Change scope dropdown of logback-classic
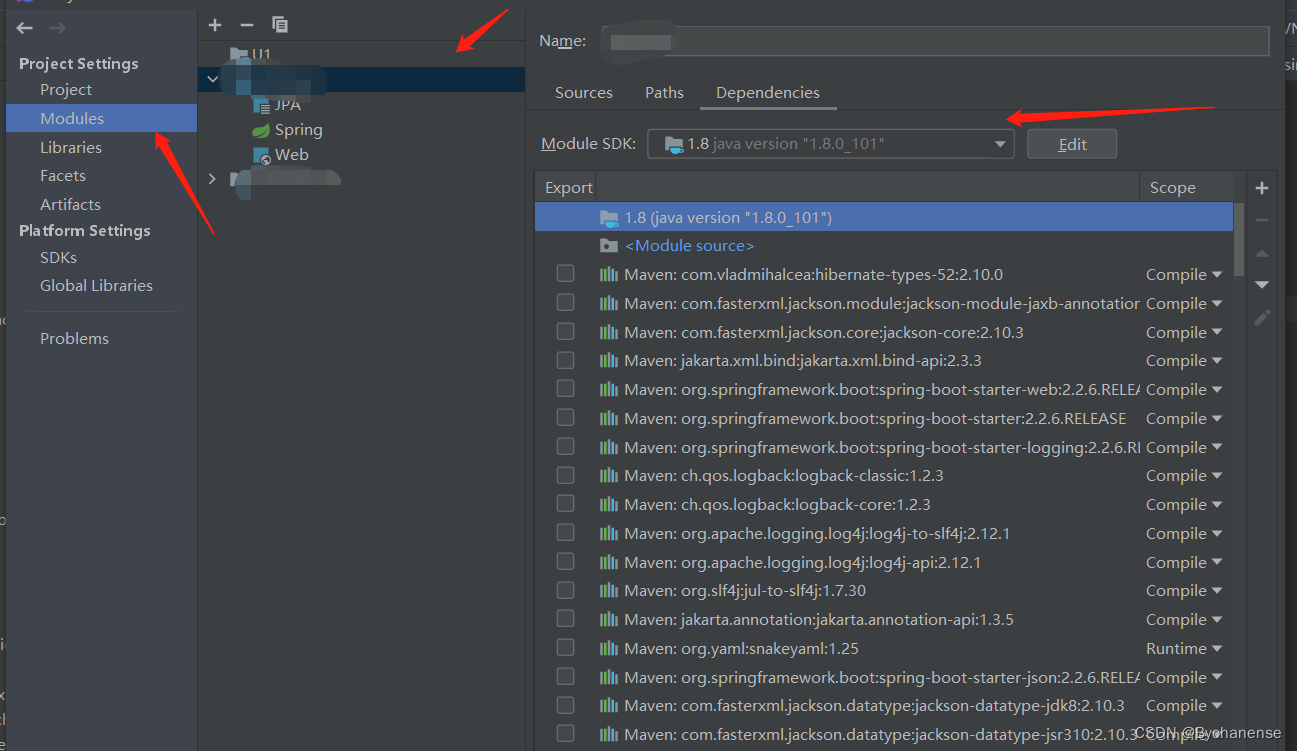Viewport: 1297px width, 751px height. (x=1184, y=475)
